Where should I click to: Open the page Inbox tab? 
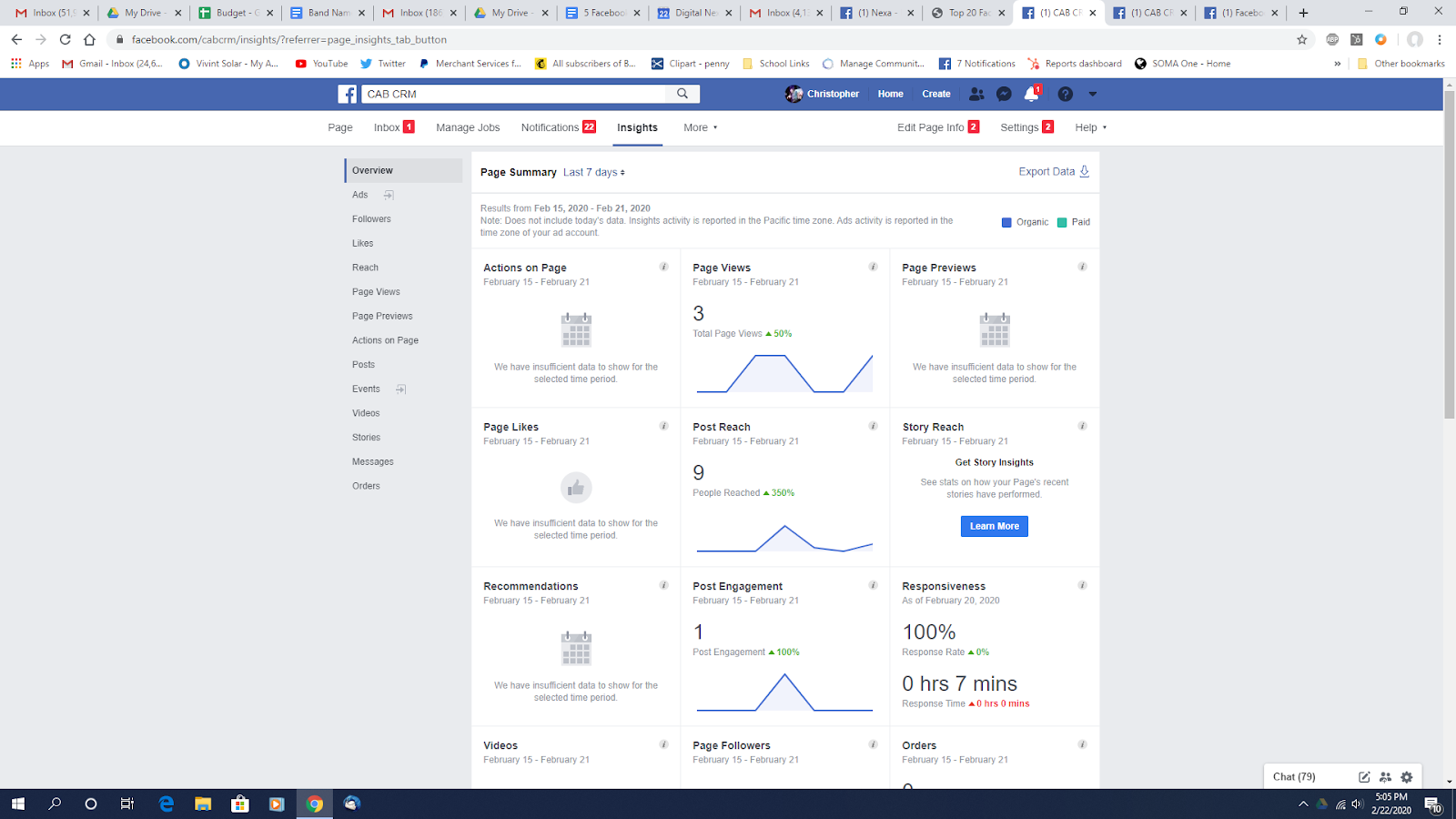click(394, 127)
